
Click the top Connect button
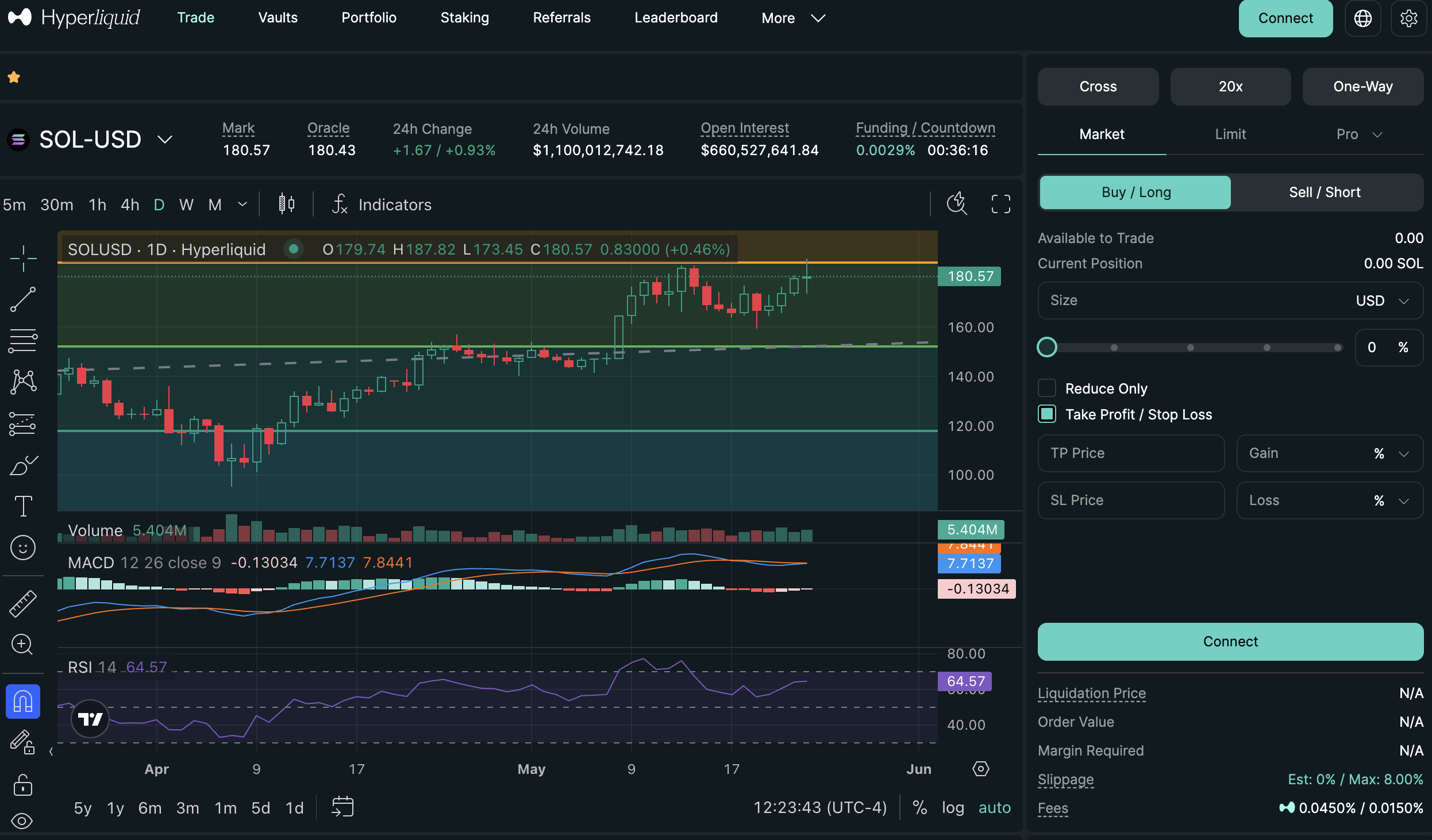coord(1285,18)
